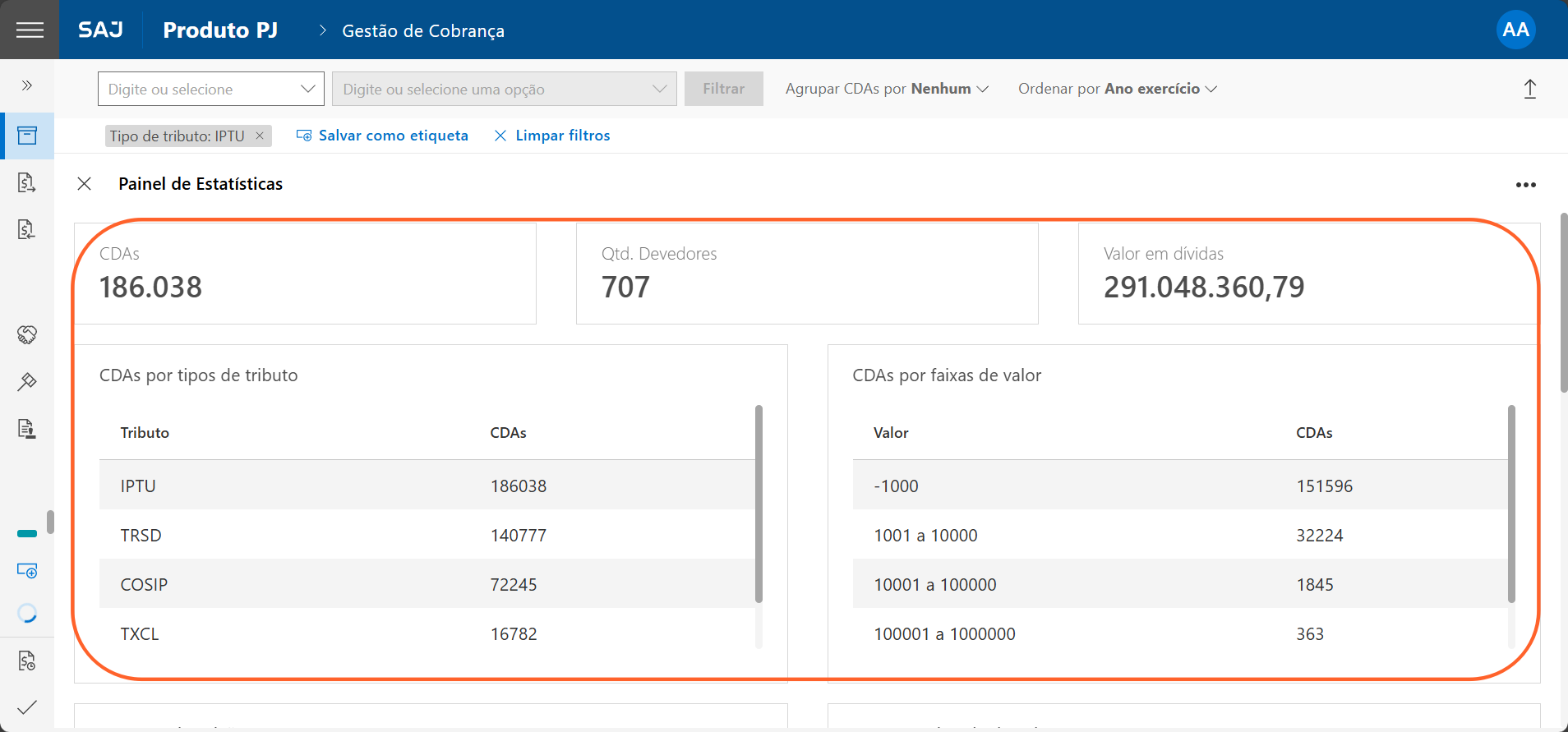Viewport: 1568px width, 732px height.
Task: Click Produto PJ title
Action: click(220, 30)
